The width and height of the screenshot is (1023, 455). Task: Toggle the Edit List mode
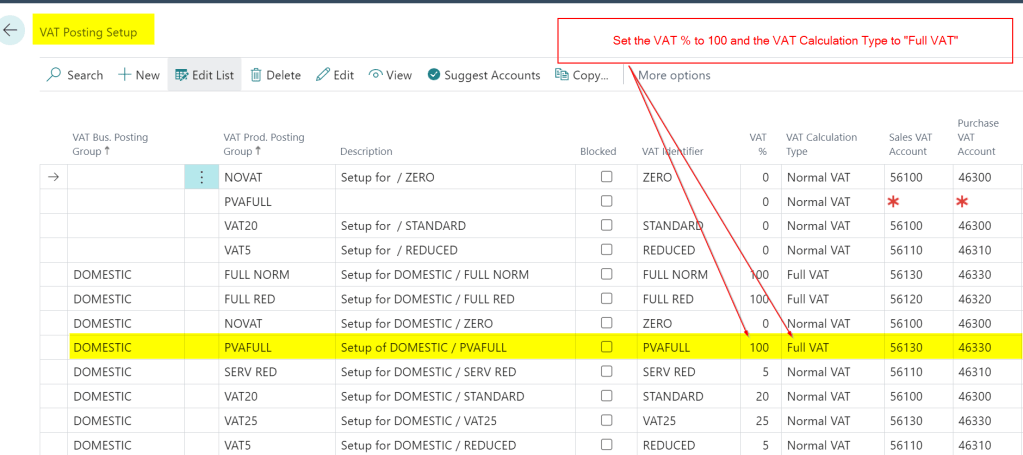point(204,75)
